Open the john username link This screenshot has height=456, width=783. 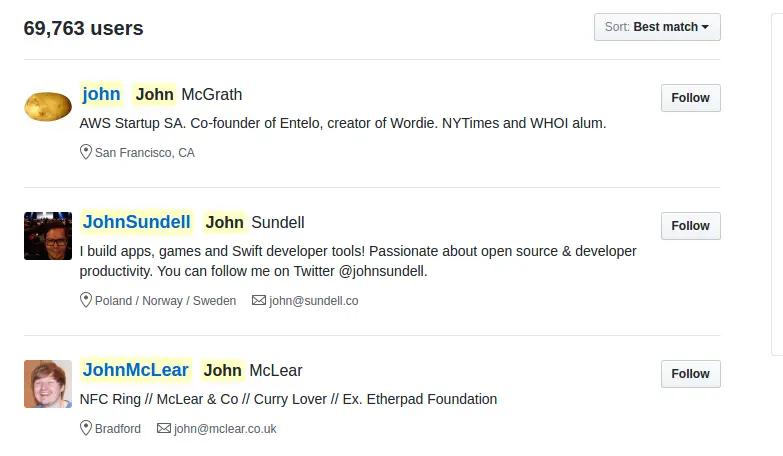101,94
